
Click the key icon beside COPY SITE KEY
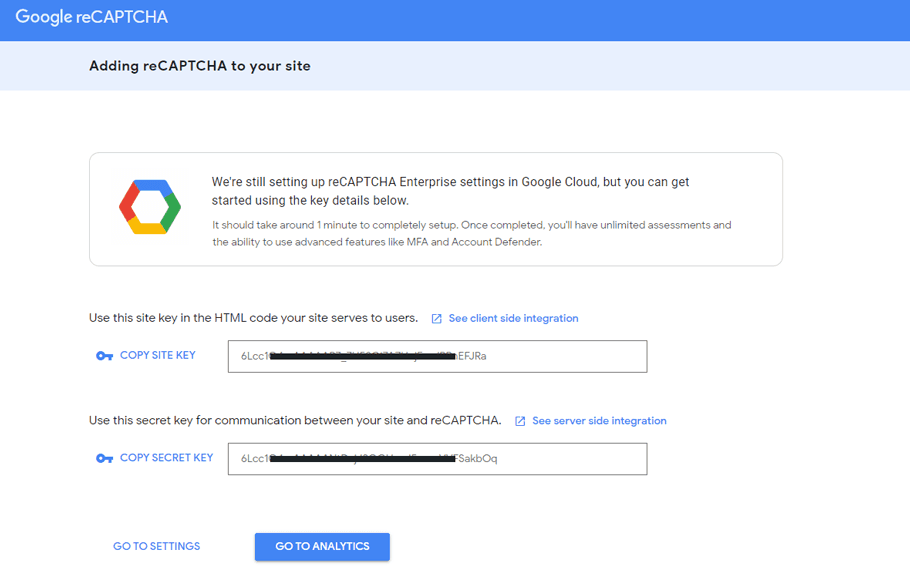(104, 356)
